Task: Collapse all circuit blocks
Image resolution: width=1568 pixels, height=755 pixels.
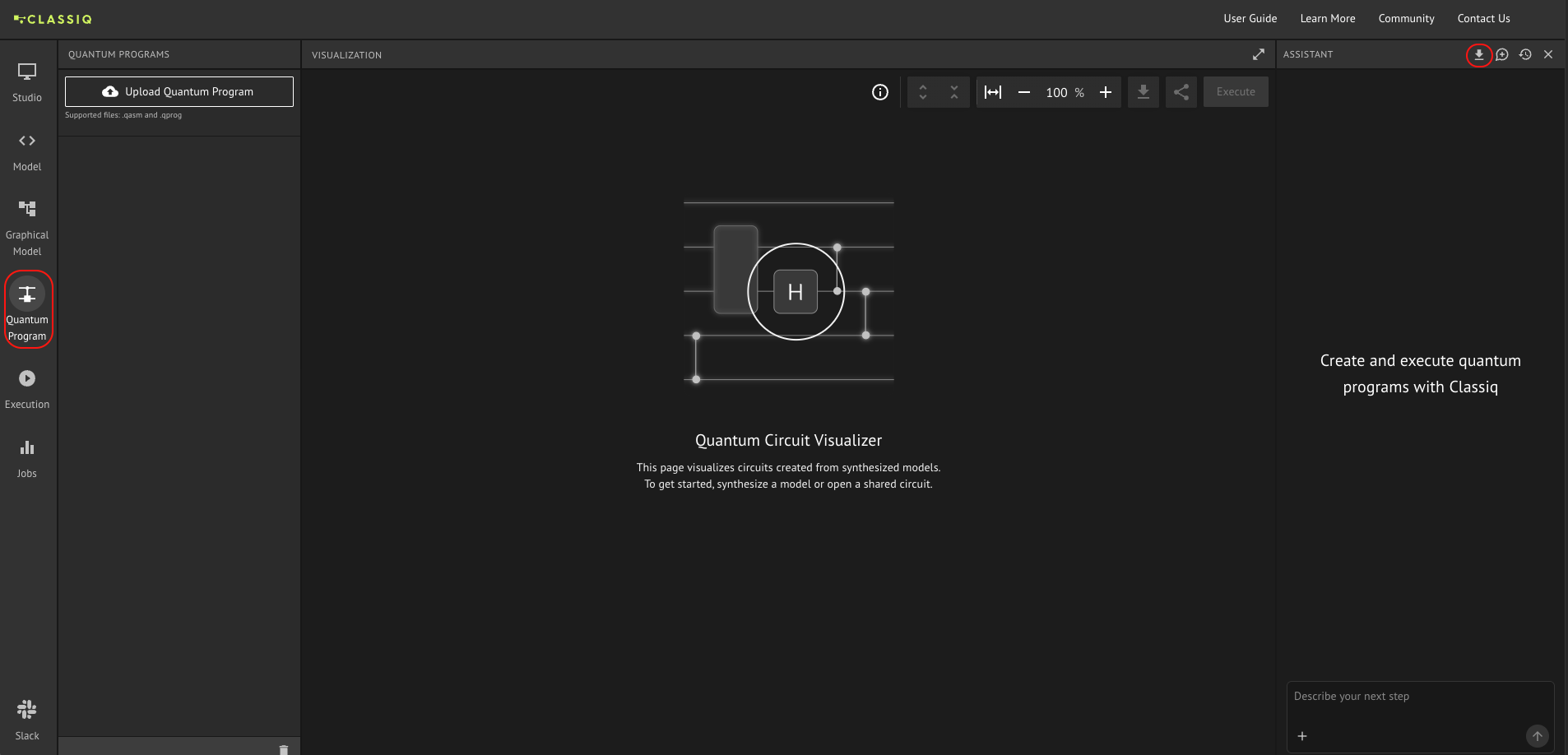Action: pyautogui.click(x=954, y=92)
